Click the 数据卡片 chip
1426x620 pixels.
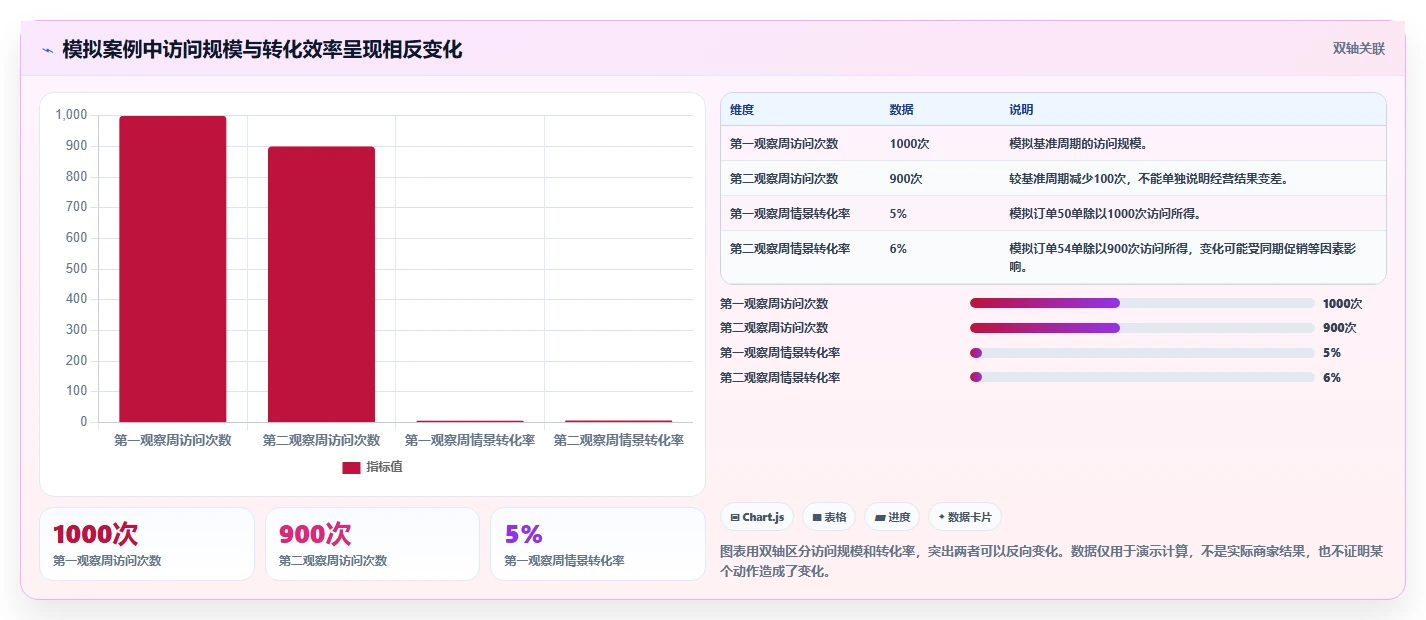(x=965, y=517)
